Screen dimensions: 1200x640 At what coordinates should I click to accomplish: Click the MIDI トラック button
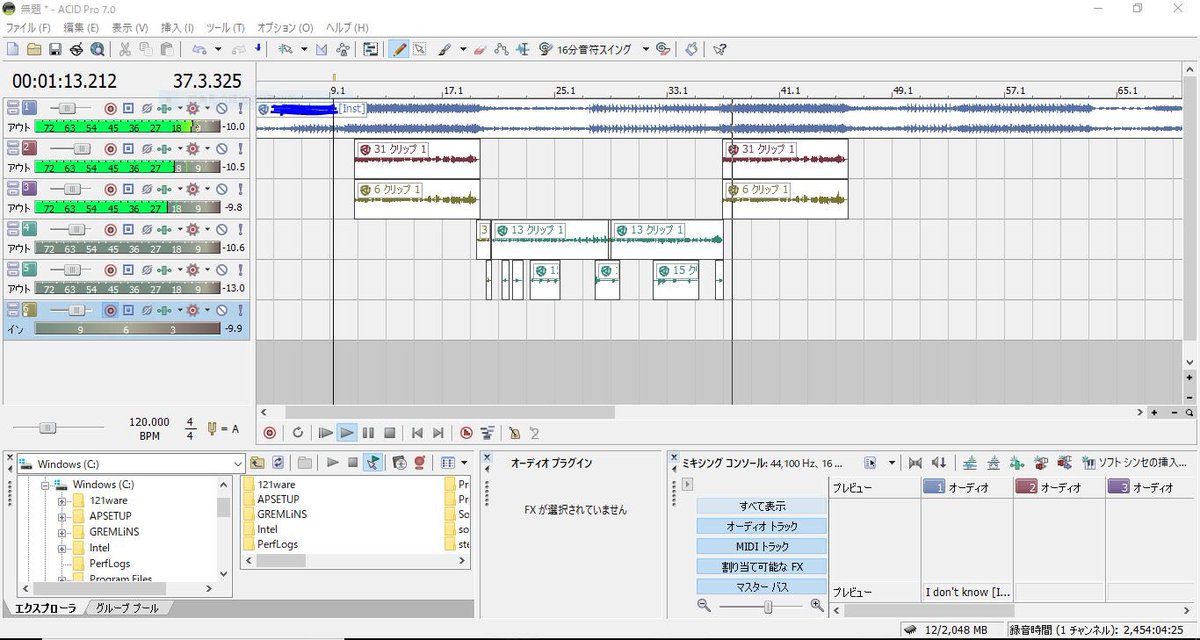click(762, 546)
